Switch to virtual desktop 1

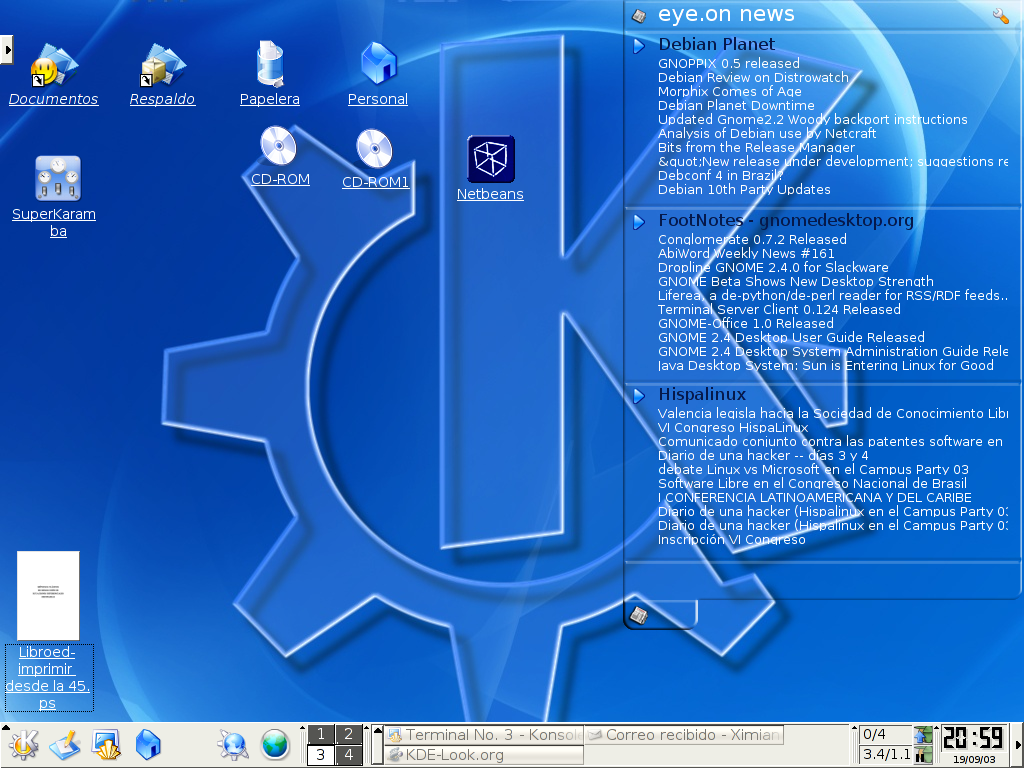(321, 734)
